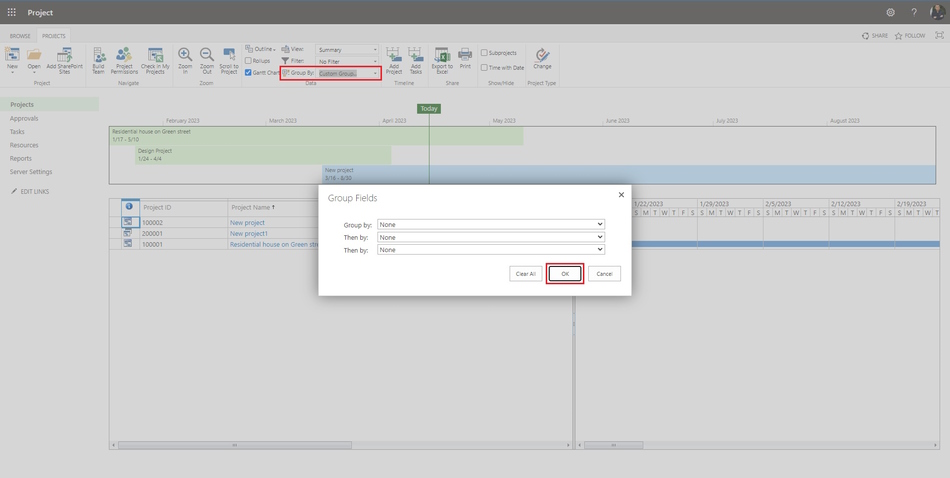Open the New project1 link
The height and width of the screenshot is (478, 950).
tap(249, 233)
